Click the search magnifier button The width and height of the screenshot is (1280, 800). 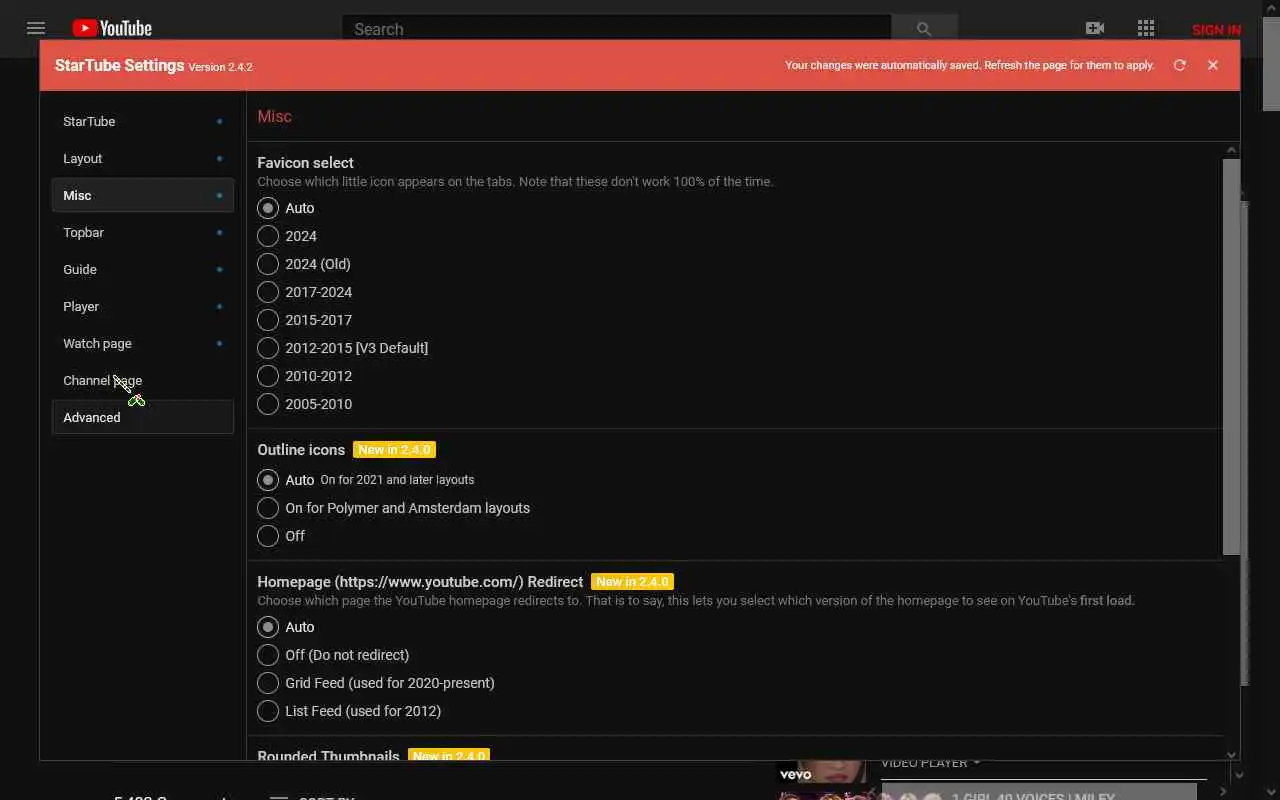pos(924,29)
